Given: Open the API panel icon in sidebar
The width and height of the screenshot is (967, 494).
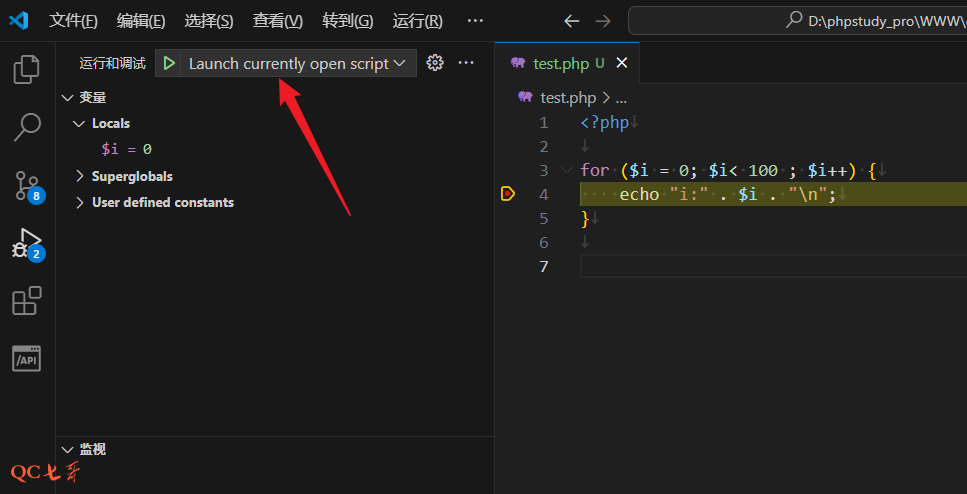Looking at the screenshot, I should (27, 358).
